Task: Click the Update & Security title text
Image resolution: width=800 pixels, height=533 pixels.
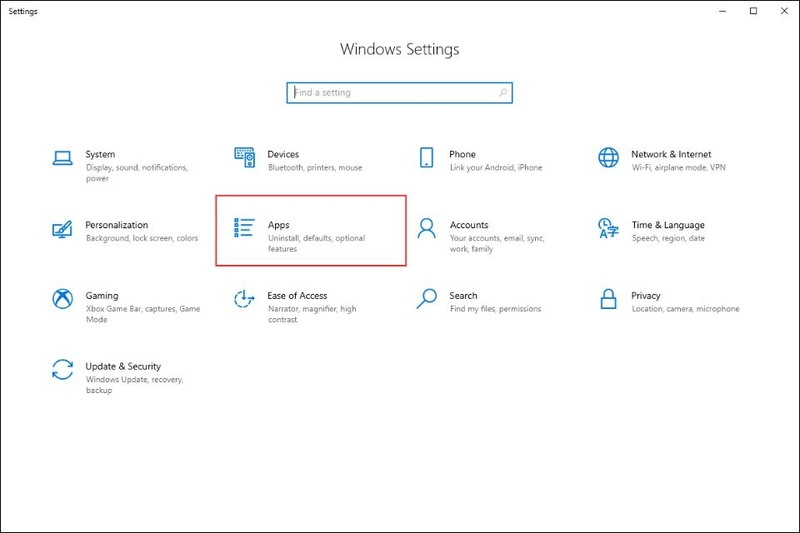Action: 123,367
